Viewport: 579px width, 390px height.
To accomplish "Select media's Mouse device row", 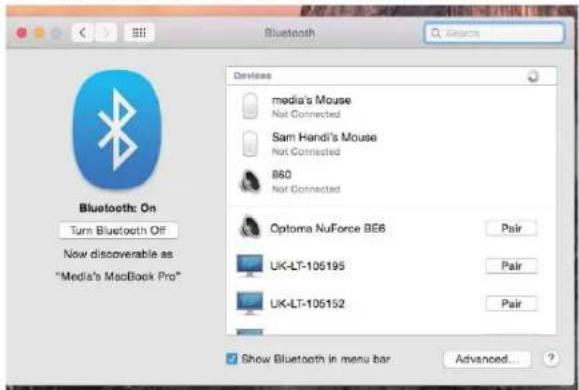I will 391,106.
